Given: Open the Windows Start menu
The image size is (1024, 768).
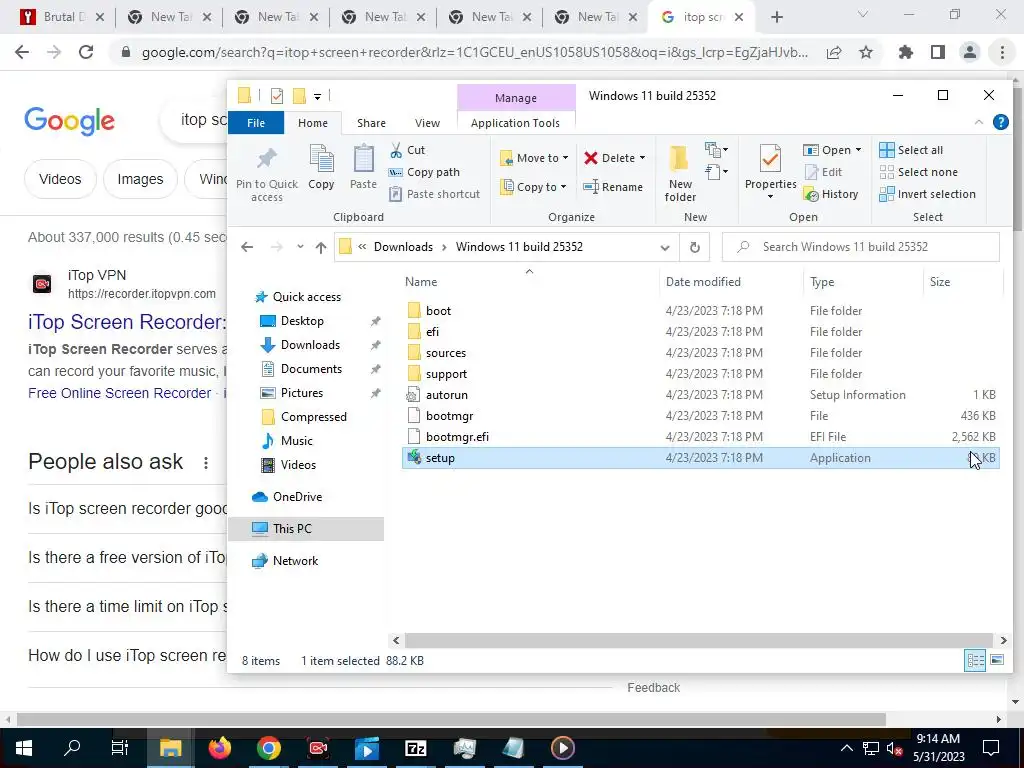Looking at the screenshot, I should 24,748.
